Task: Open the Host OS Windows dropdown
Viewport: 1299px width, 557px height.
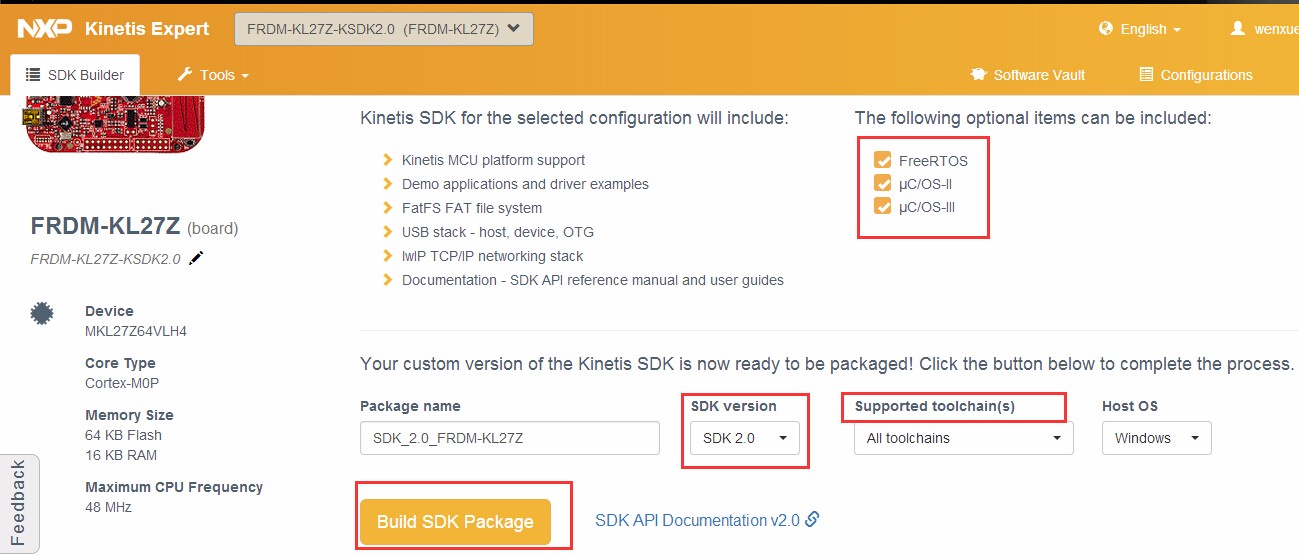Action: tap(1156, 438)
